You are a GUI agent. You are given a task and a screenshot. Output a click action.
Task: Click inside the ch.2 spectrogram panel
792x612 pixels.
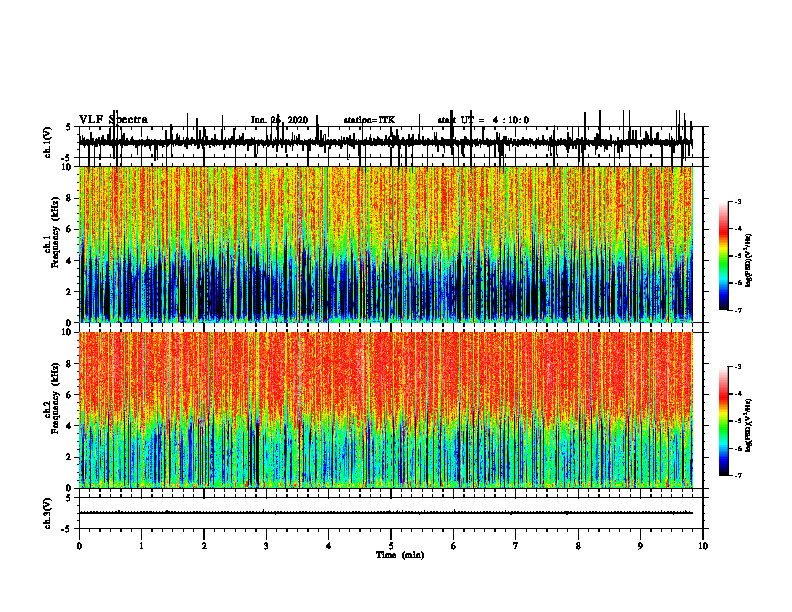coord(386,410)
